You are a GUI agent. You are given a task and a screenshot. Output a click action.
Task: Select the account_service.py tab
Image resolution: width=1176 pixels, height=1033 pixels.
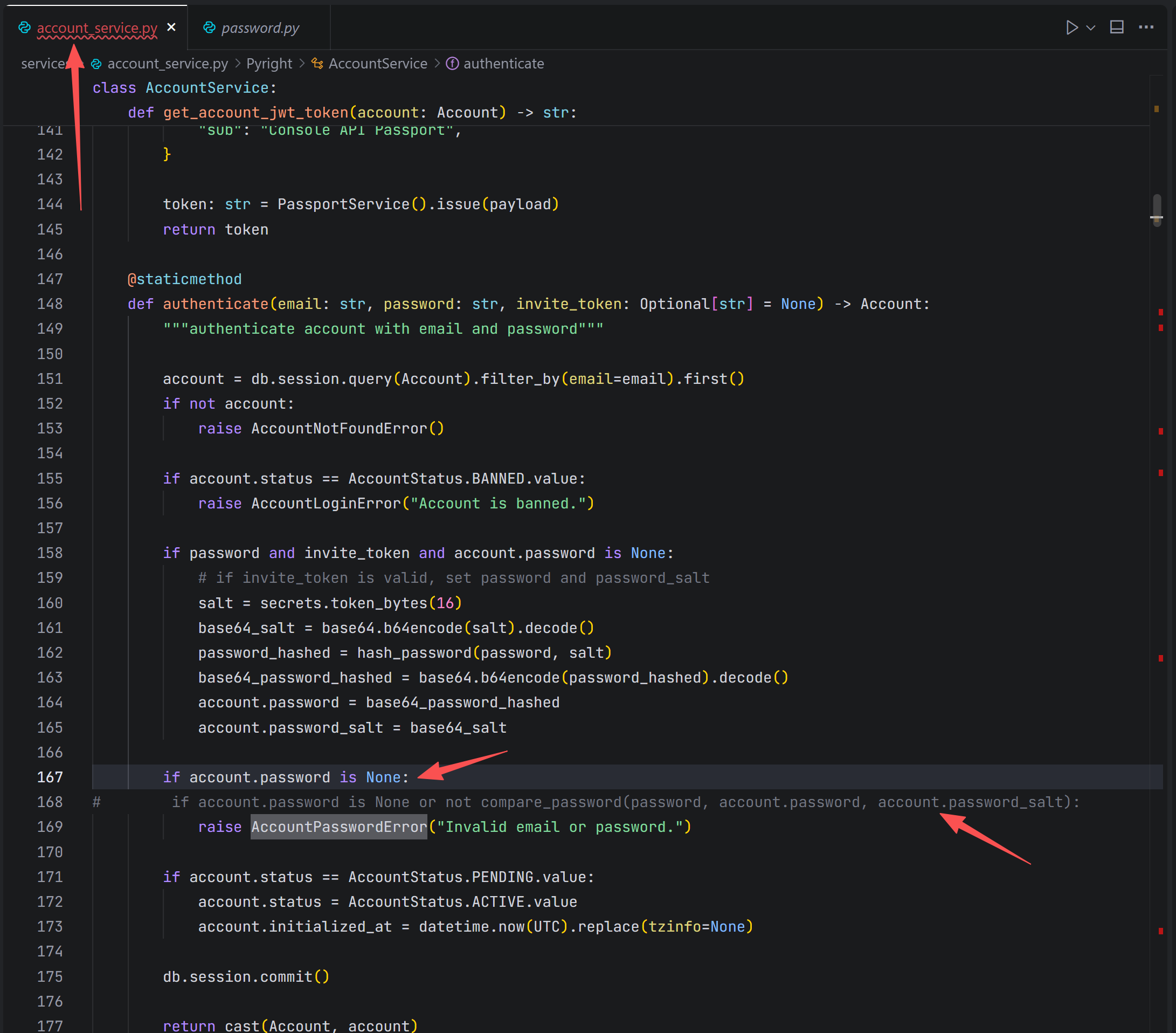(96, 27)
